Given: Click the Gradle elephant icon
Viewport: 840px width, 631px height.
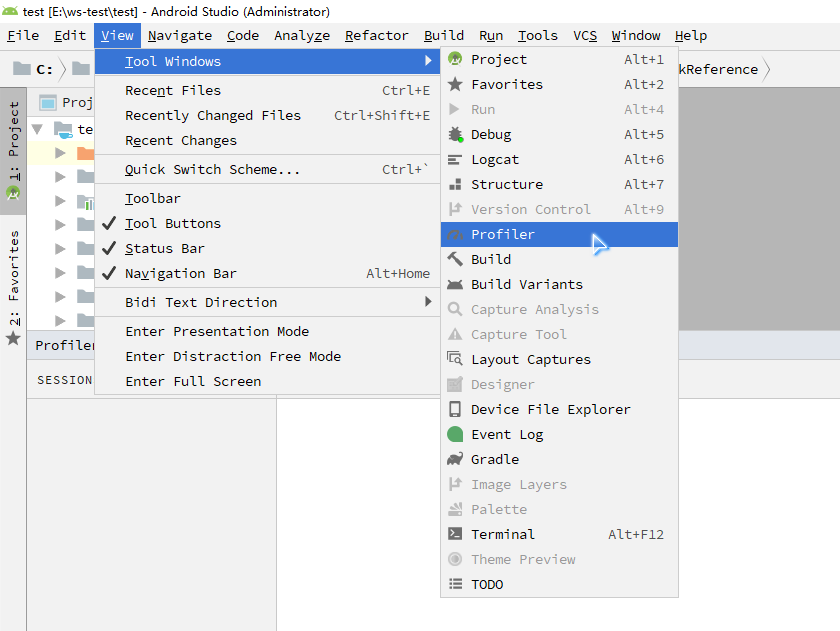Looking at the screenshot, I should 455,459.
